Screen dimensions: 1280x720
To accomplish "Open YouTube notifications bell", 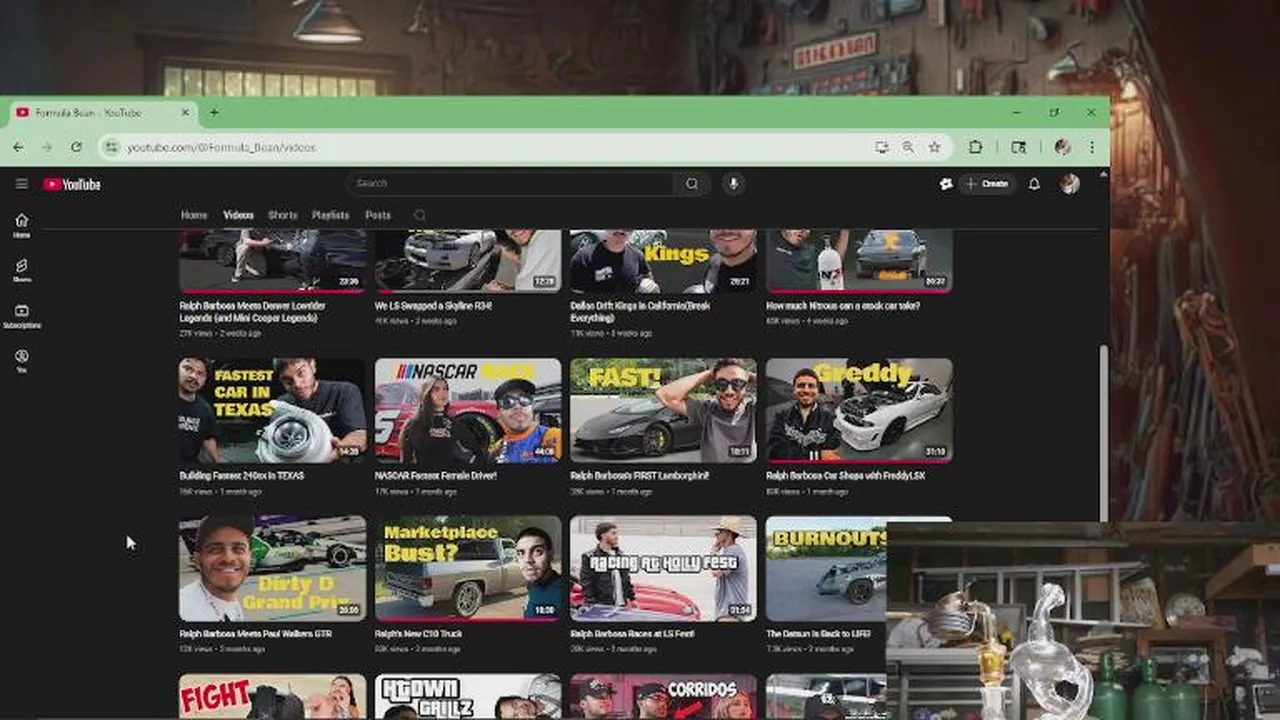I will (1034, 184).
